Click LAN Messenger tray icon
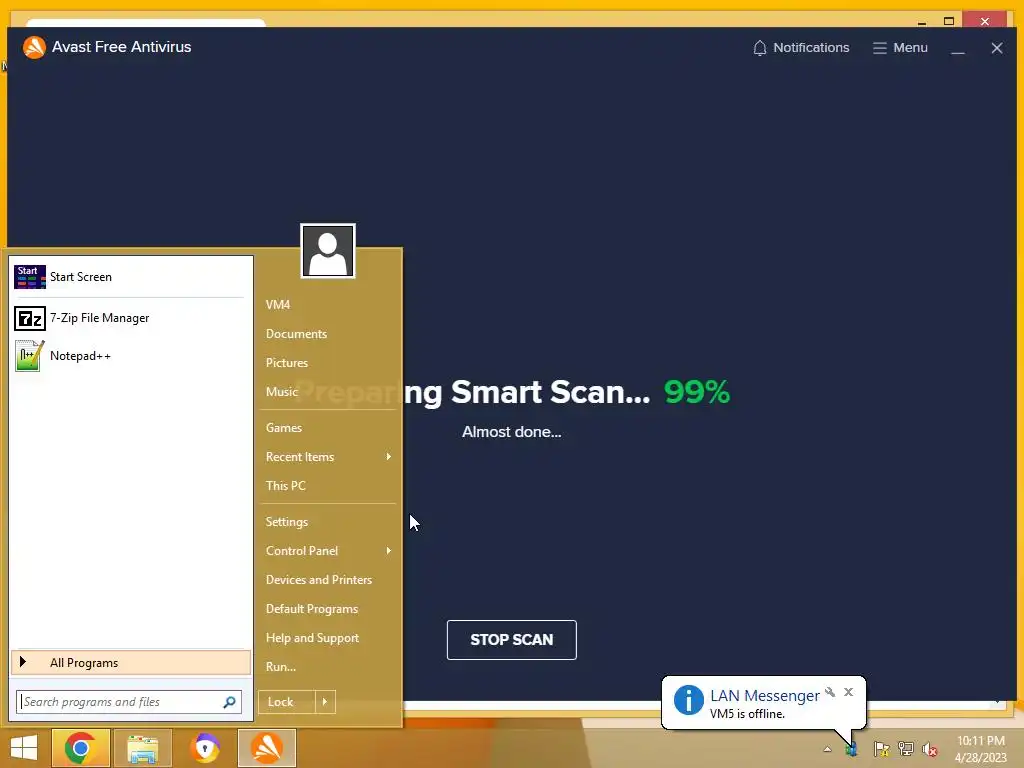This screenshot has height=768, width=1024. click(851, 749)
